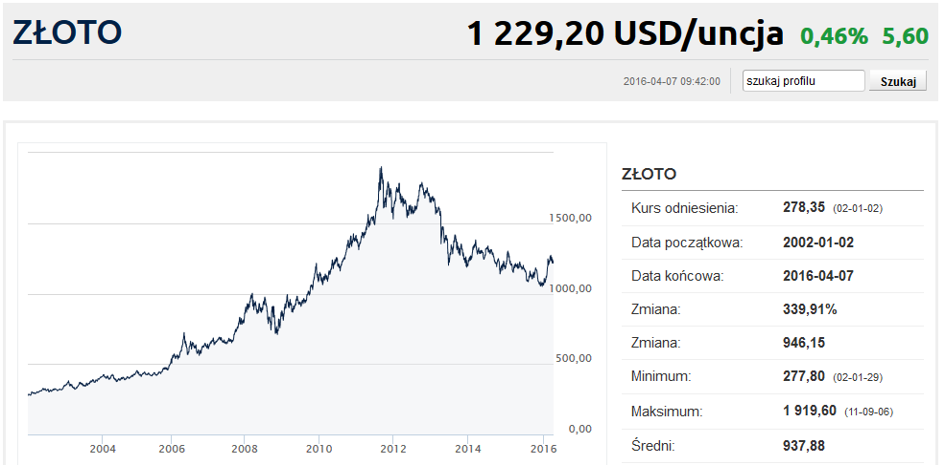The width and height of the screenshot is (945, 465).
Task: Click the 2012 label on chart axis
Action: point(392,448)
